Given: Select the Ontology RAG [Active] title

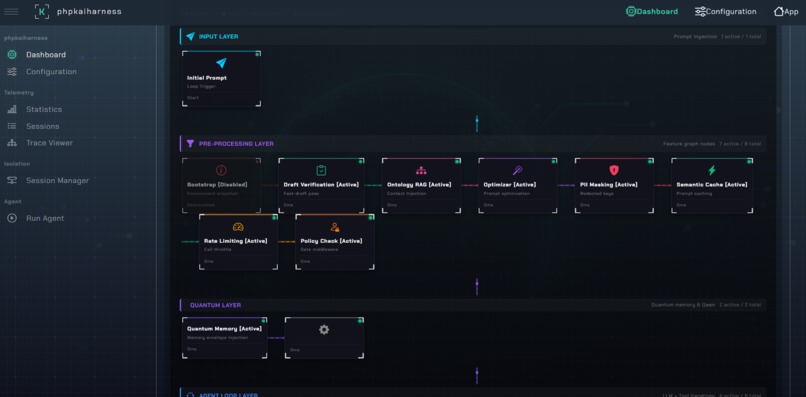Looking at the screenshot, I should pyautogui.click(x=419, y=185).
